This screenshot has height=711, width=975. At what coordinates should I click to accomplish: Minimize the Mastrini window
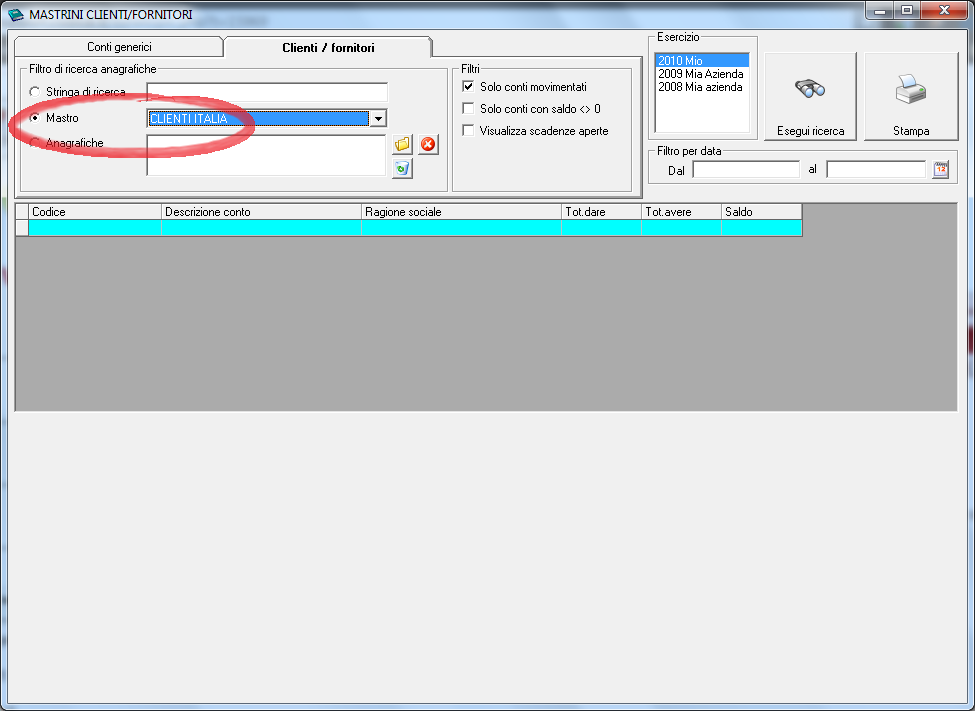pyautogui.click(x=879, y=10)
